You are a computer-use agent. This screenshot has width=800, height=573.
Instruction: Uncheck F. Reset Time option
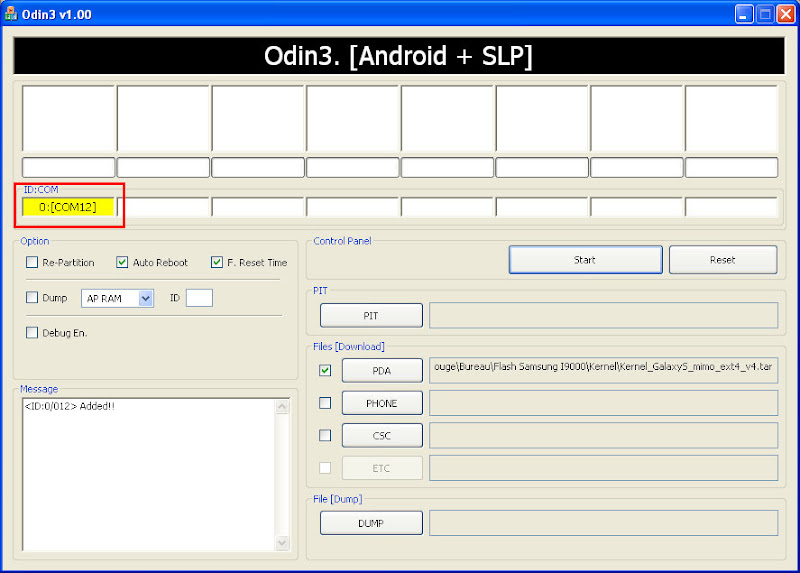217,262
